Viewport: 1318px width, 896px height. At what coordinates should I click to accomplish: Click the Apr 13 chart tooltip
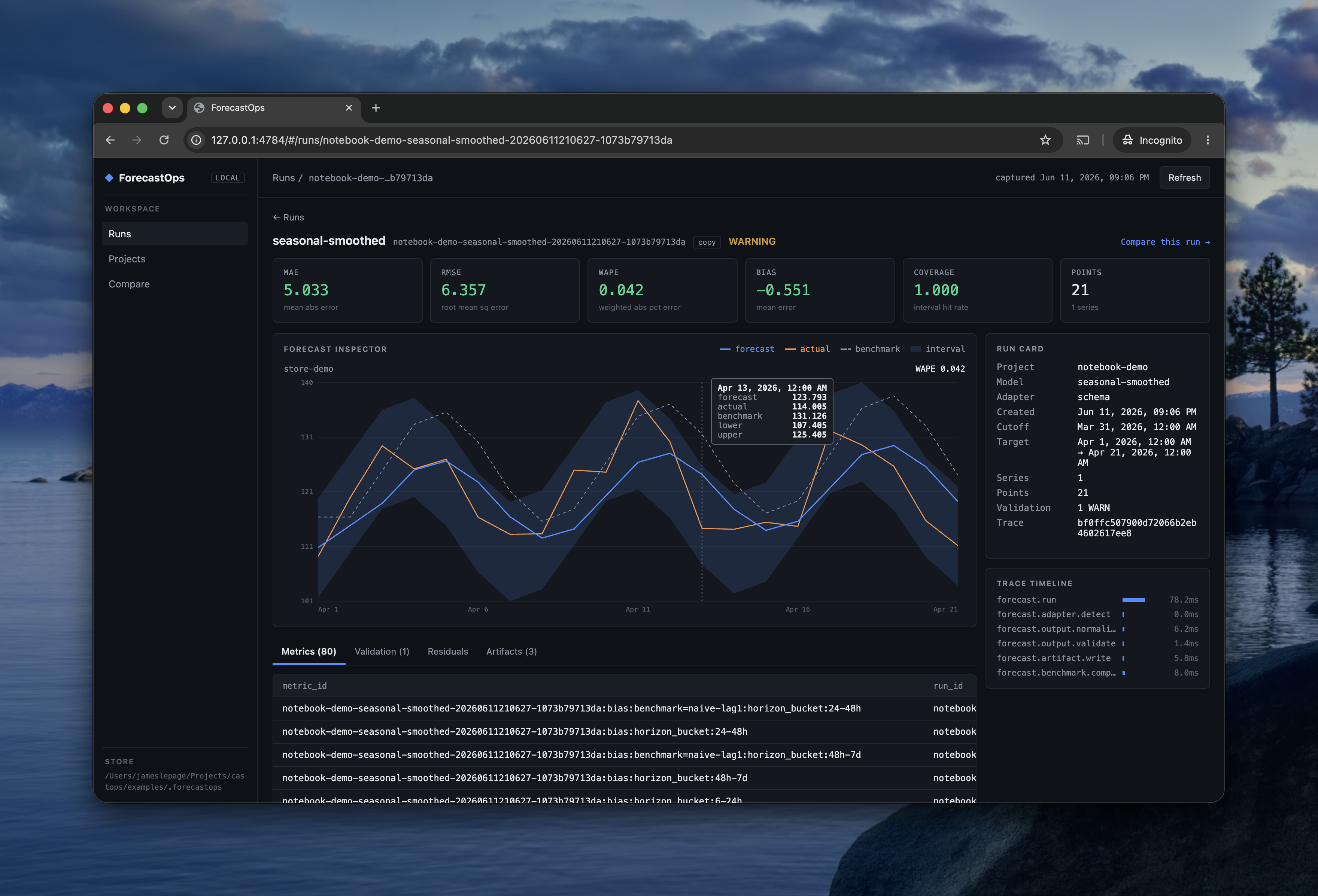(x=772, y=411)
